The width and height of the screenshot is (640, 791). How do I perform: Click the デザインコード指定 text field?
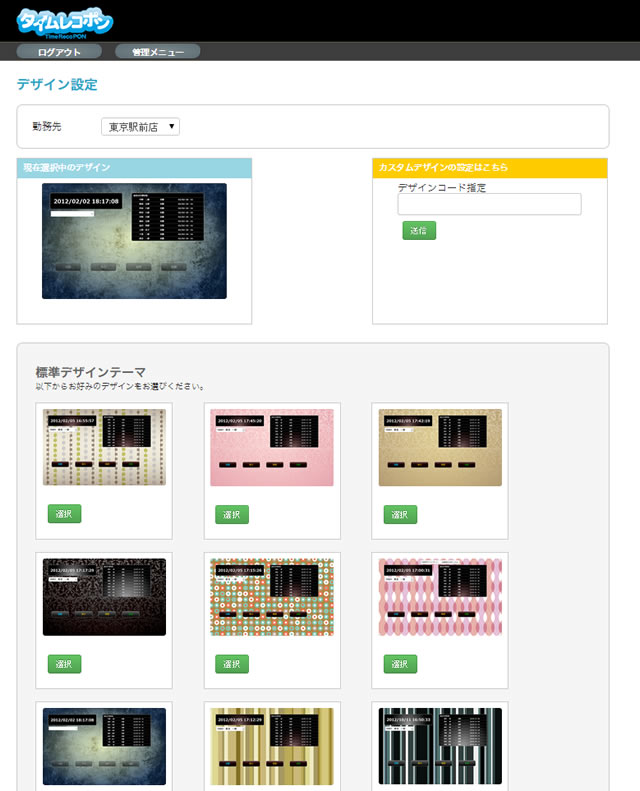pyautogui.click(x=489, y=204)
